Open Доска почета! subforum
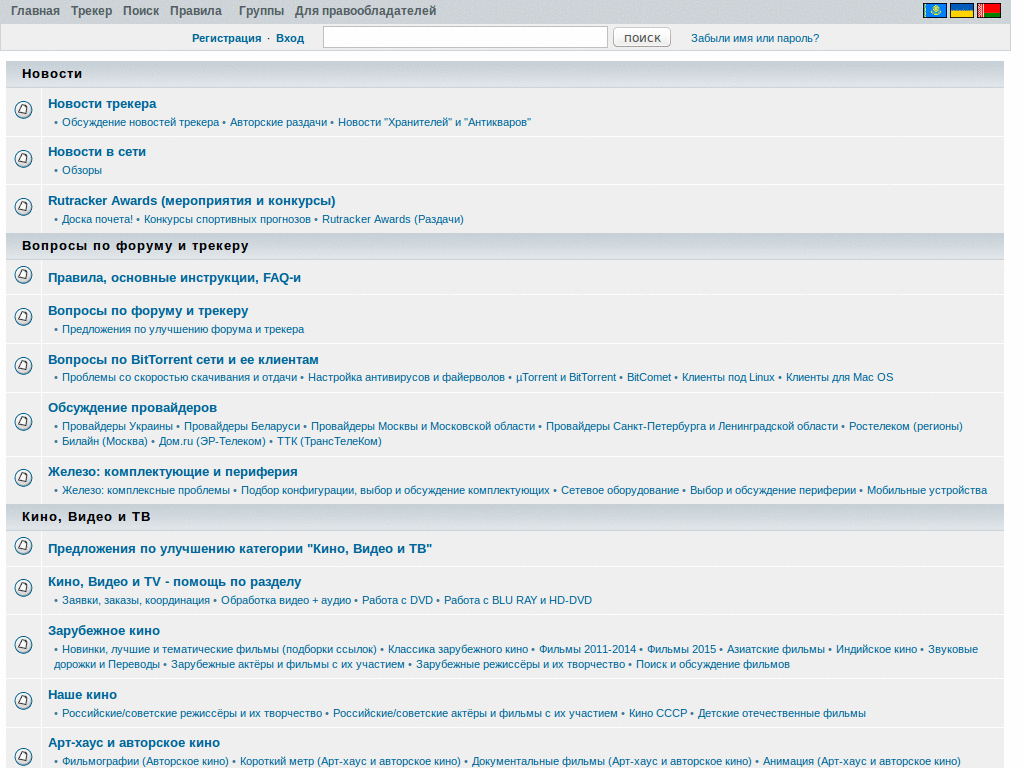 tap(97, 219)
